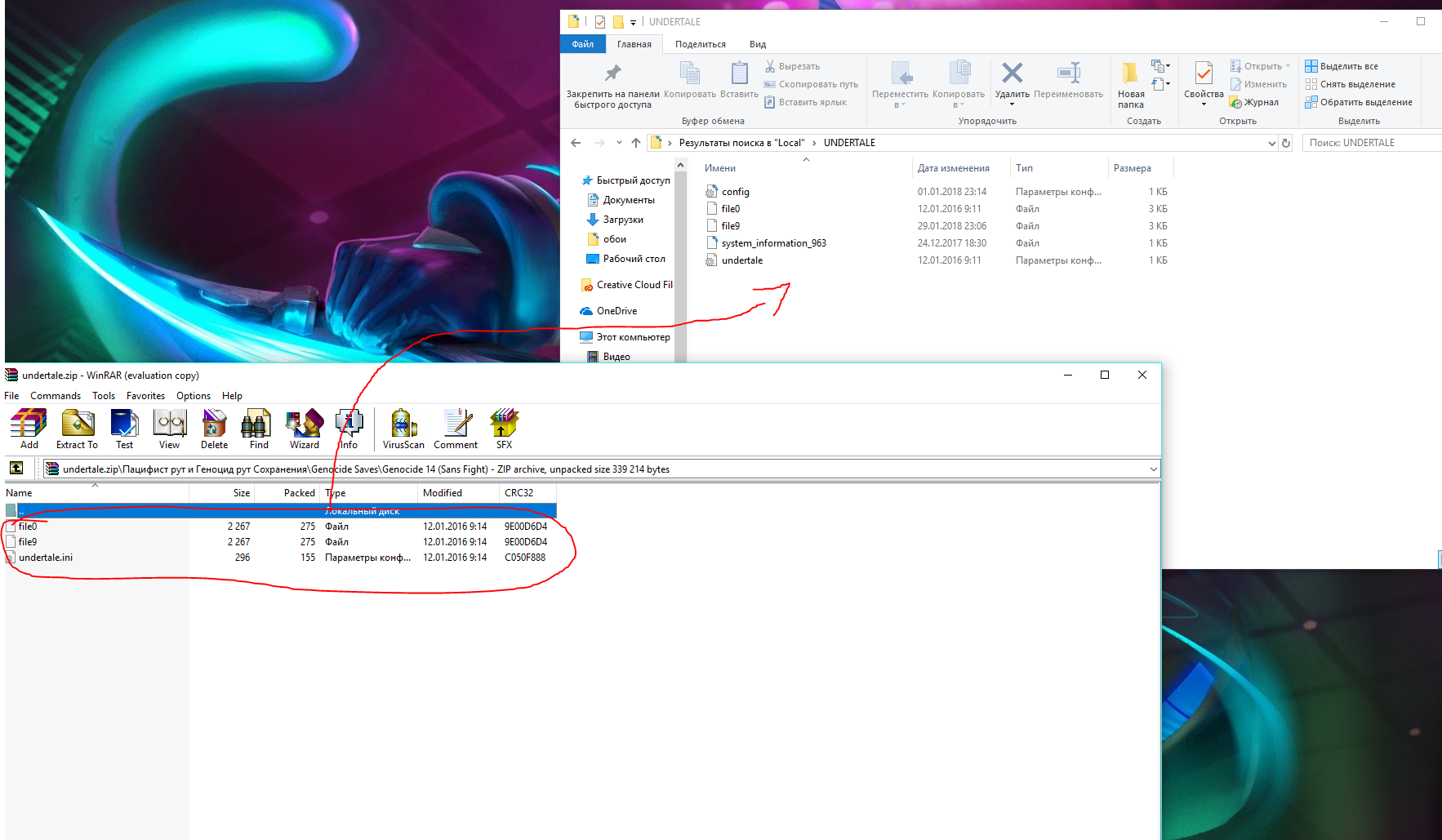
Task: Click Удалить in Explorer ribbon
Action: (x=1012, y=84)
